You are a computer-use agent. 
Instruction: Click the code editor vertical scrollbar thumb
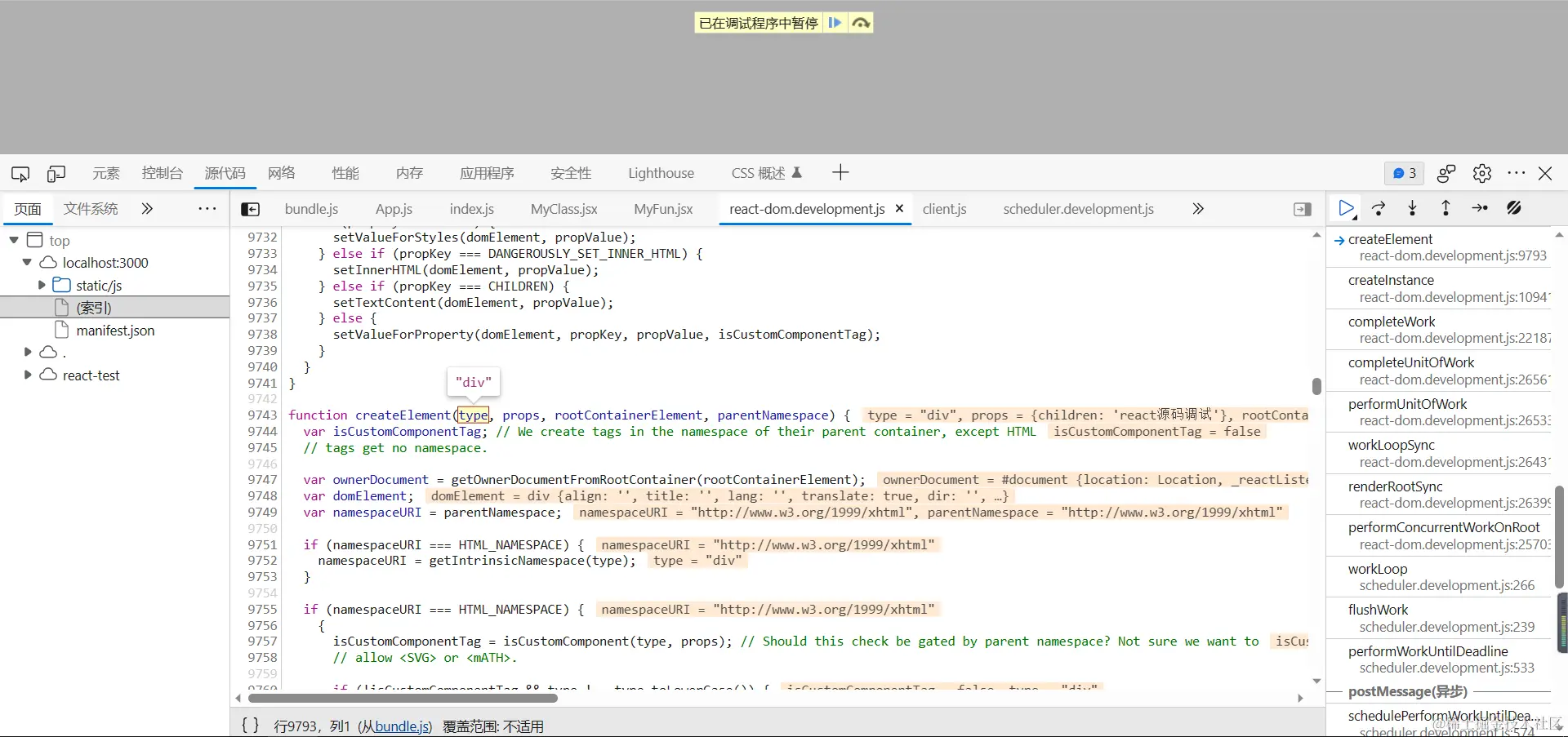click(x=1316, y=385)
